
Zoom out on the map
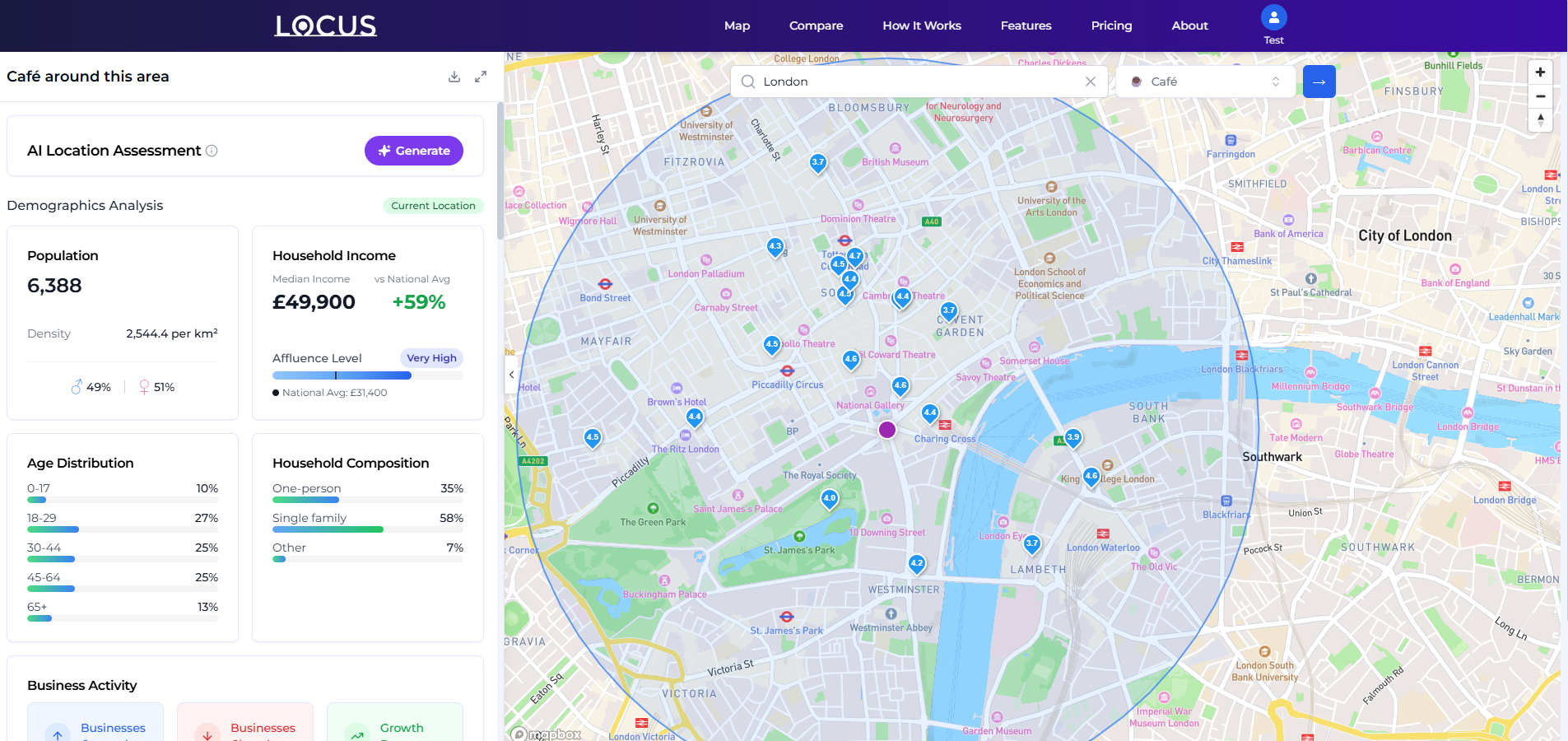(x=1540, y=96)
